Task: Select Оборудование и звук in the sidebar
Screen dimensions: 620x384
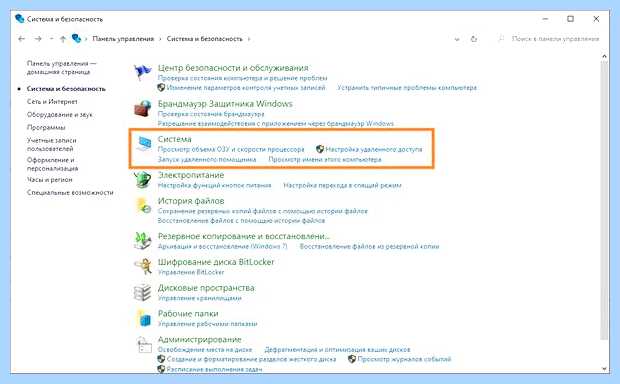Action: [x=60, y=115]
